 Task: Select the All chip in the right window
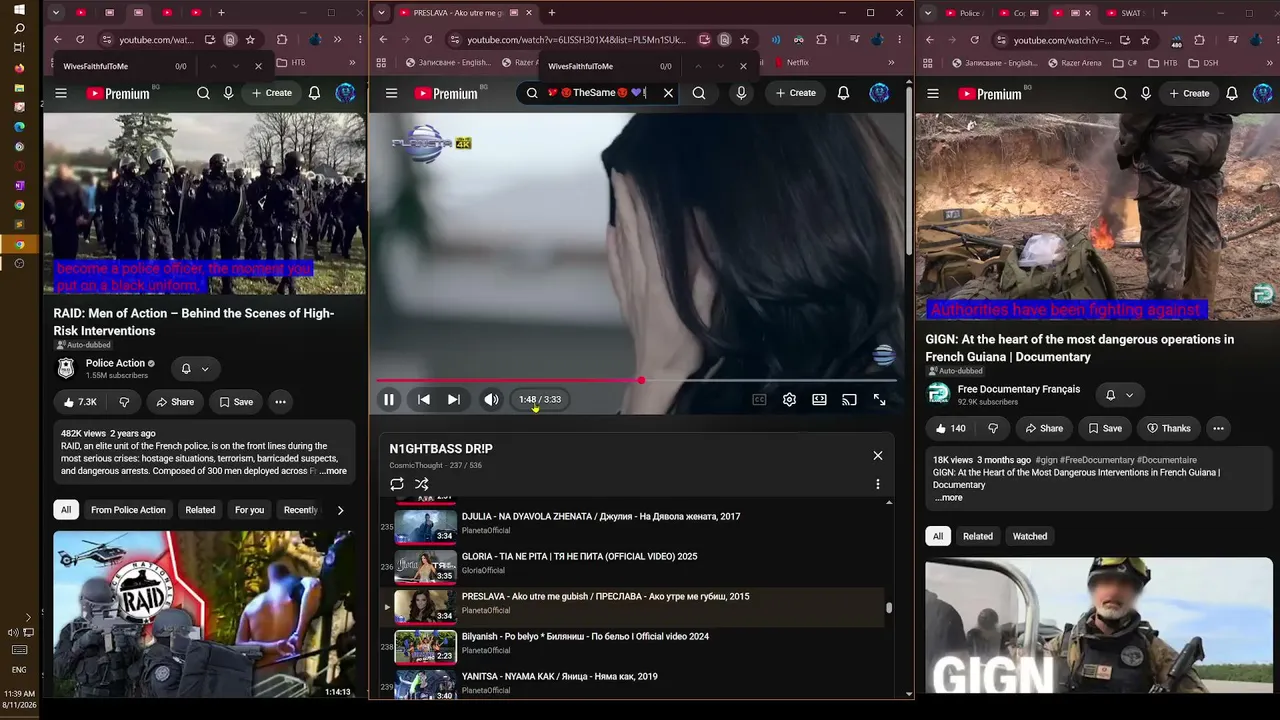[938, 536]
